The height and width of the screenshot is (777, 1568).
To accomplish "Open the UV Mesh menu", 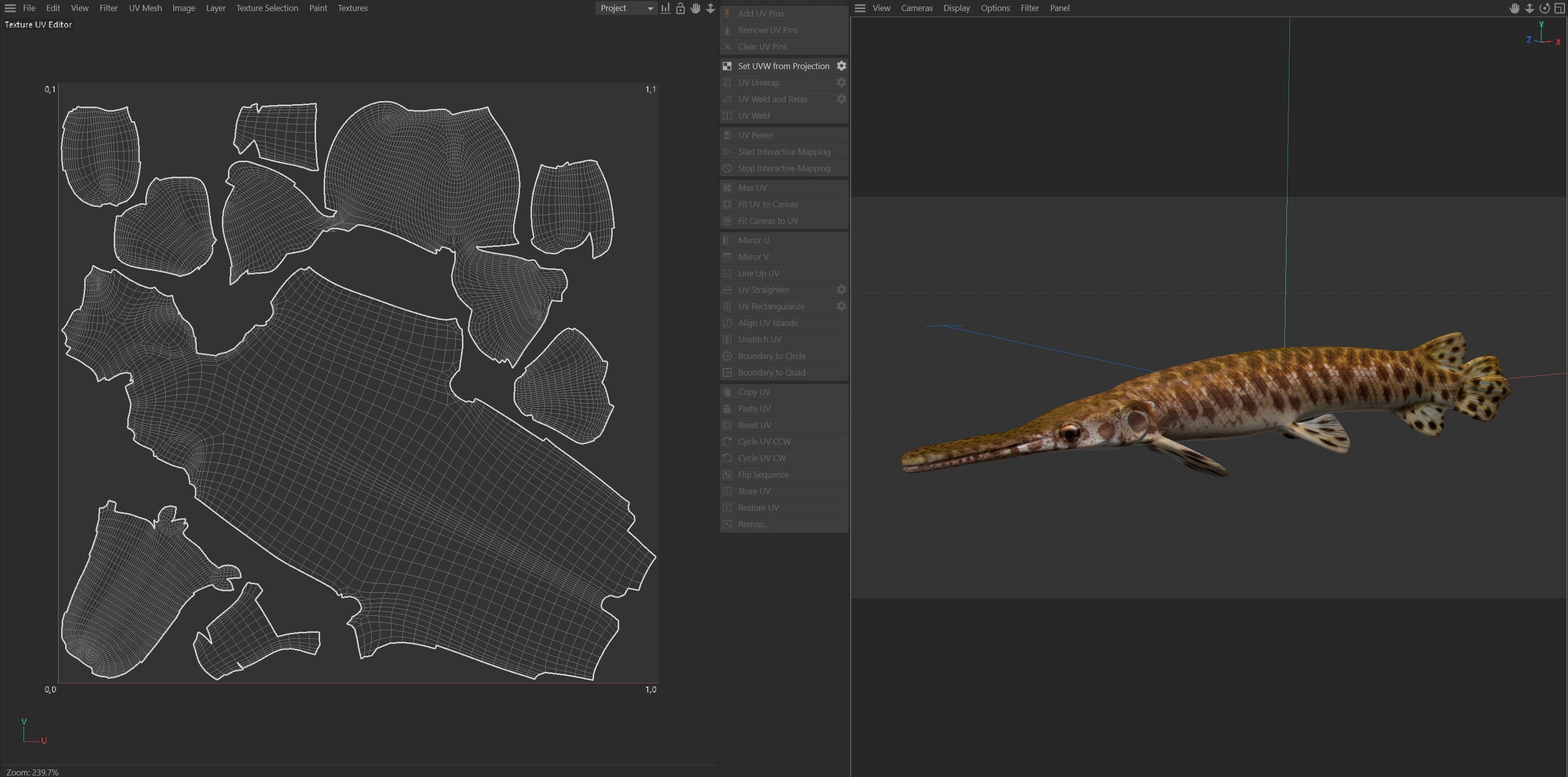I will 145,9.
